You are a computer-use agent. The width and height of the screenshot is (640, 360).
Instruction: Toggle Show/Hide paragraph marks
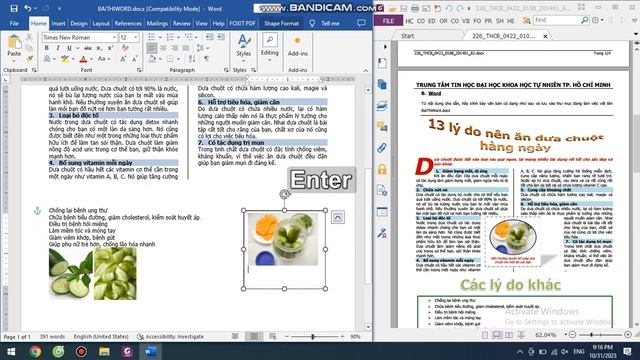207,59
